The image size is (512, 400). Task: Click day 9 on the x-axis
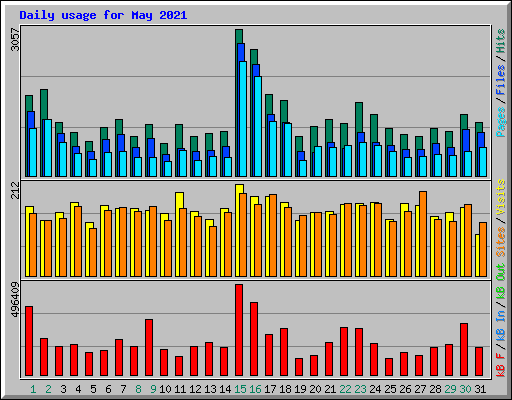tap(153, 389)
